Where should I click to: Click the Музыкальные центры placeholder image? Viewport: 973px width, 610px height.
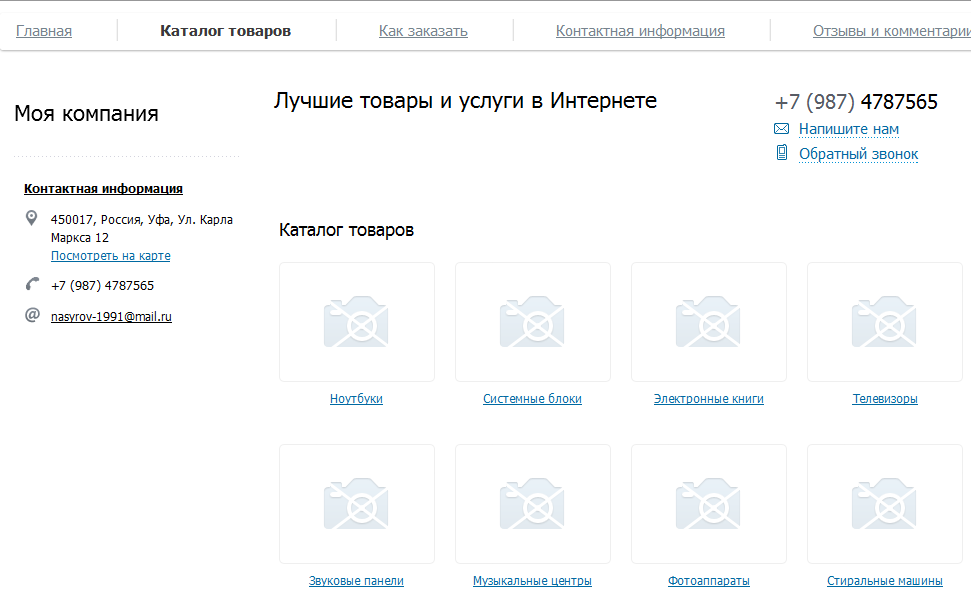coord(533,504)
